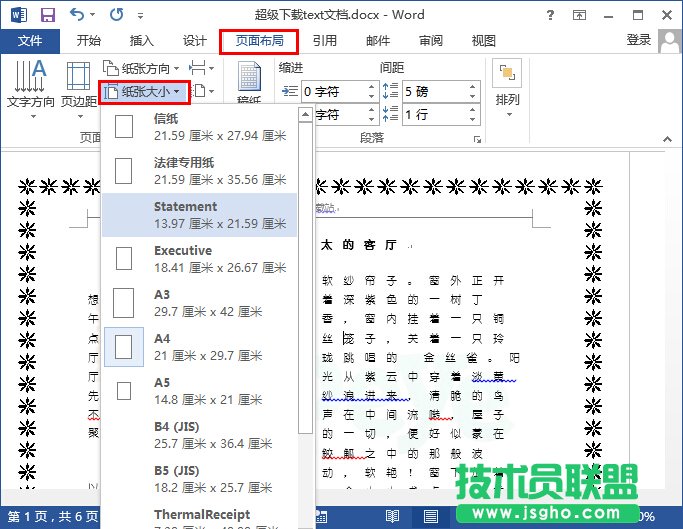Click the spacing after 1 行 field
Viewport: 683px width, 529px height.
pyautogui.click(x=435, y=115)
